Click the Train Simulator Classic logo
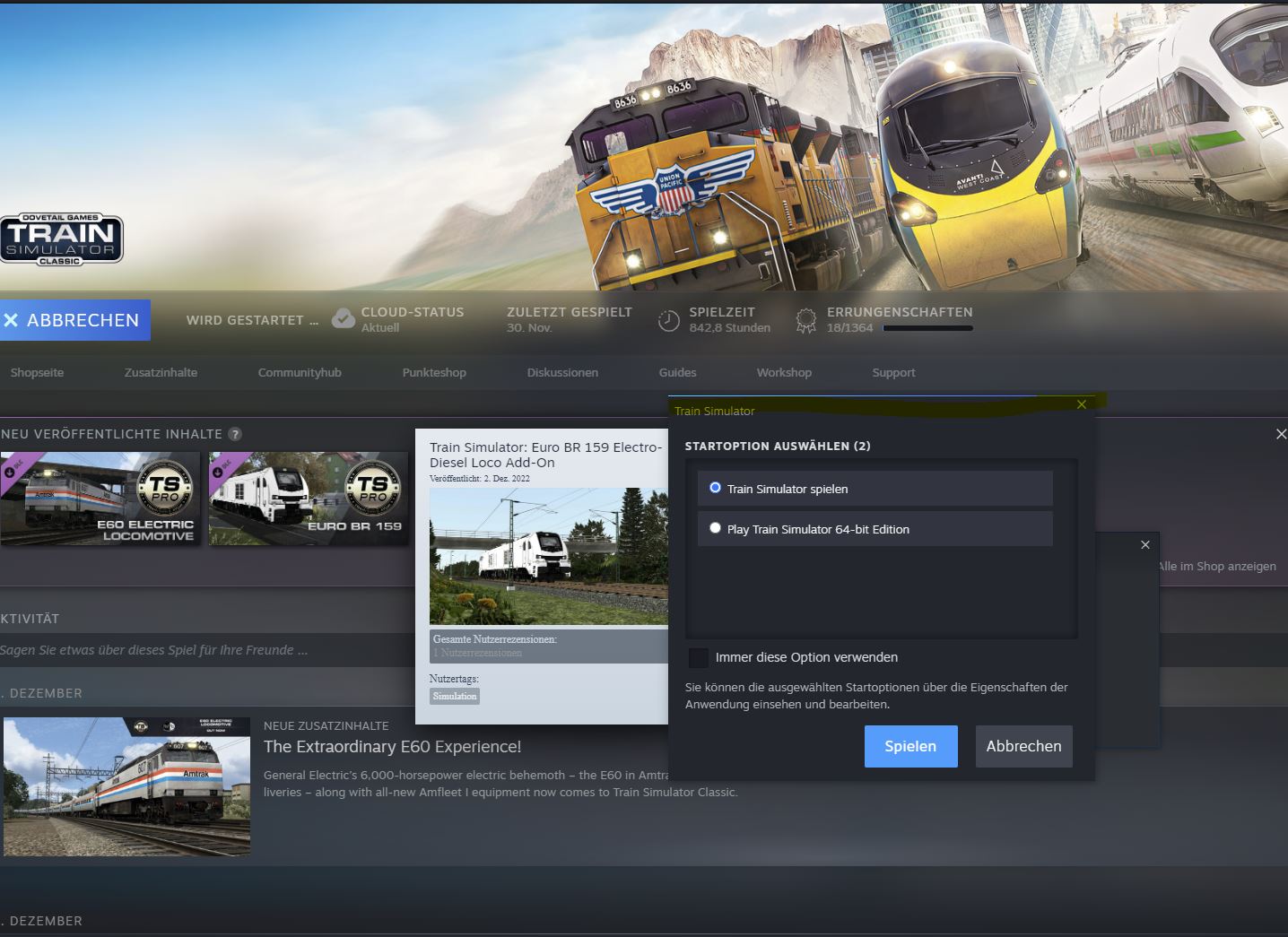1288x937 pixels. pos(61,239)
